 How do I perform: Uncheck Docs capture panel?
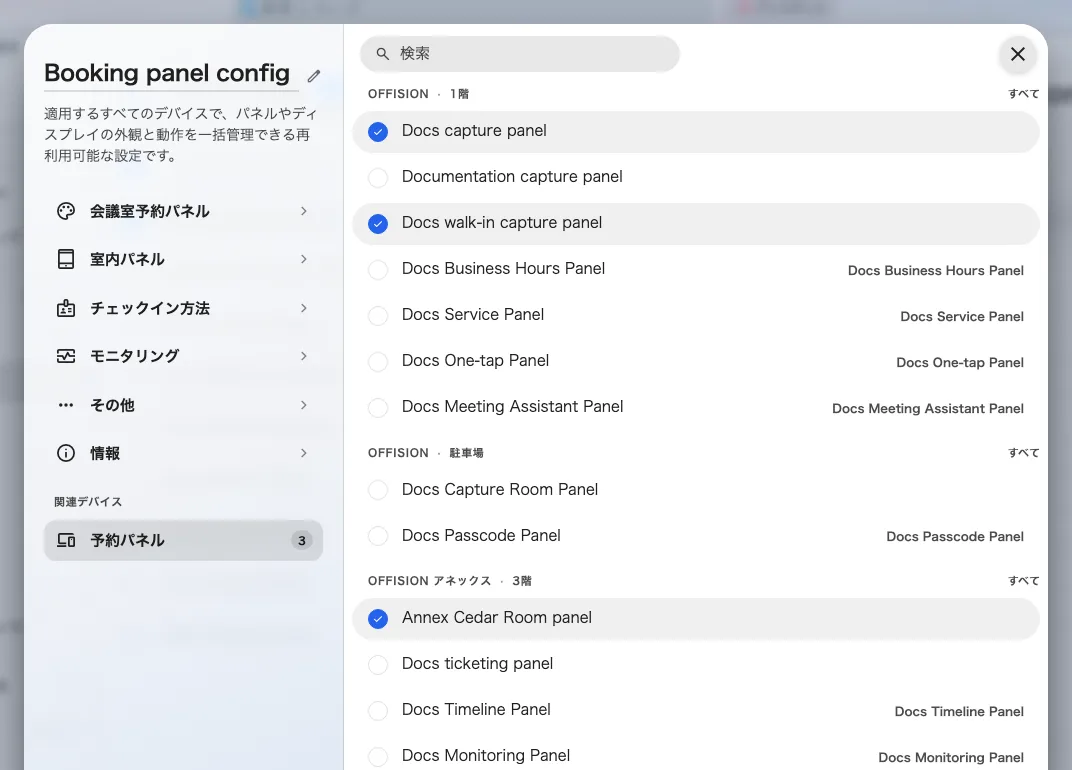378,131
